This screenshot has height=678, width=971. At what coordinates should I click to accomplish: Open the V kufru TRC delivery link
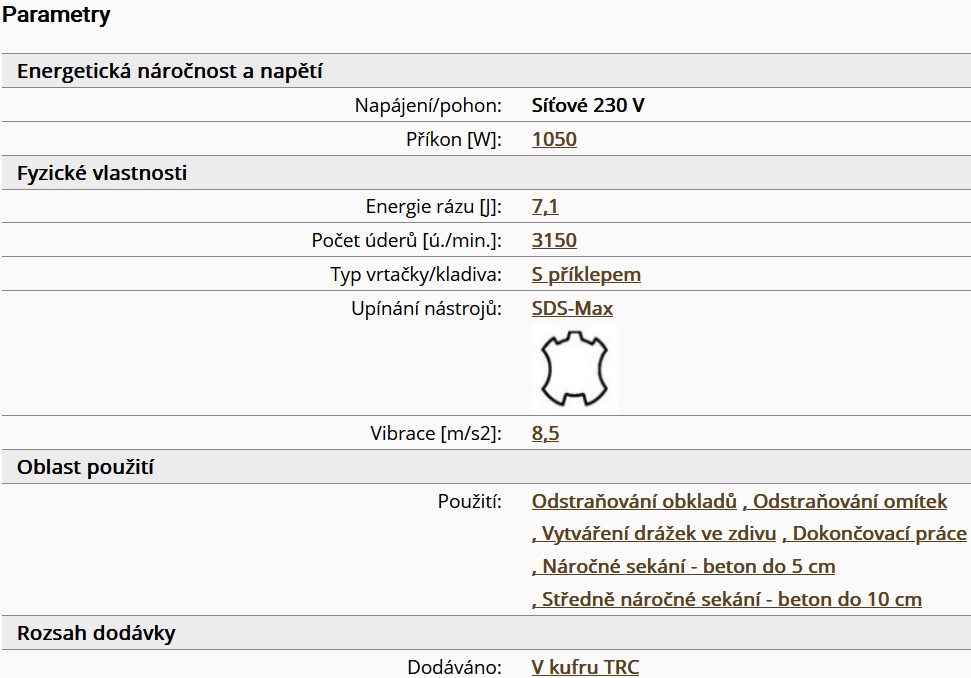pos(585,667)
